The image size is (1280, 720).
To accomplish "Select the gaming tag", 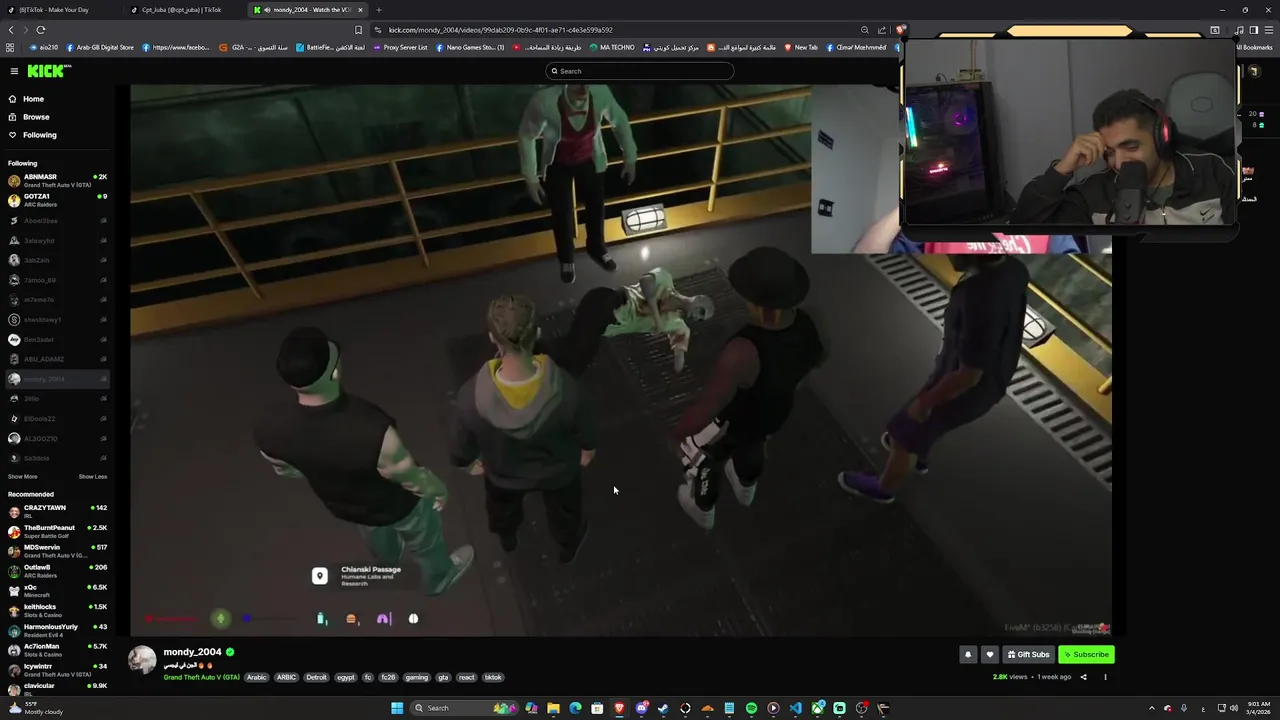I will click(x=417, y=677).
